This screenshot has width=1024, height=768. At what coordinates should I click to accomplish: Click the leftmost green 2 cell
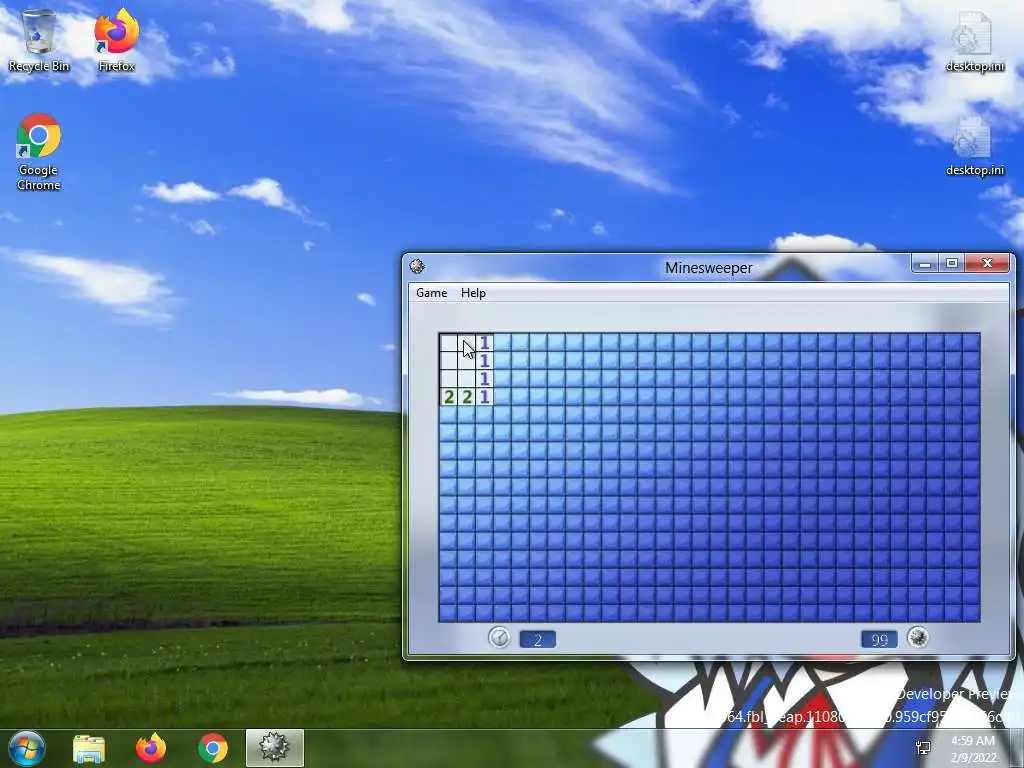[x=449, y=396]
